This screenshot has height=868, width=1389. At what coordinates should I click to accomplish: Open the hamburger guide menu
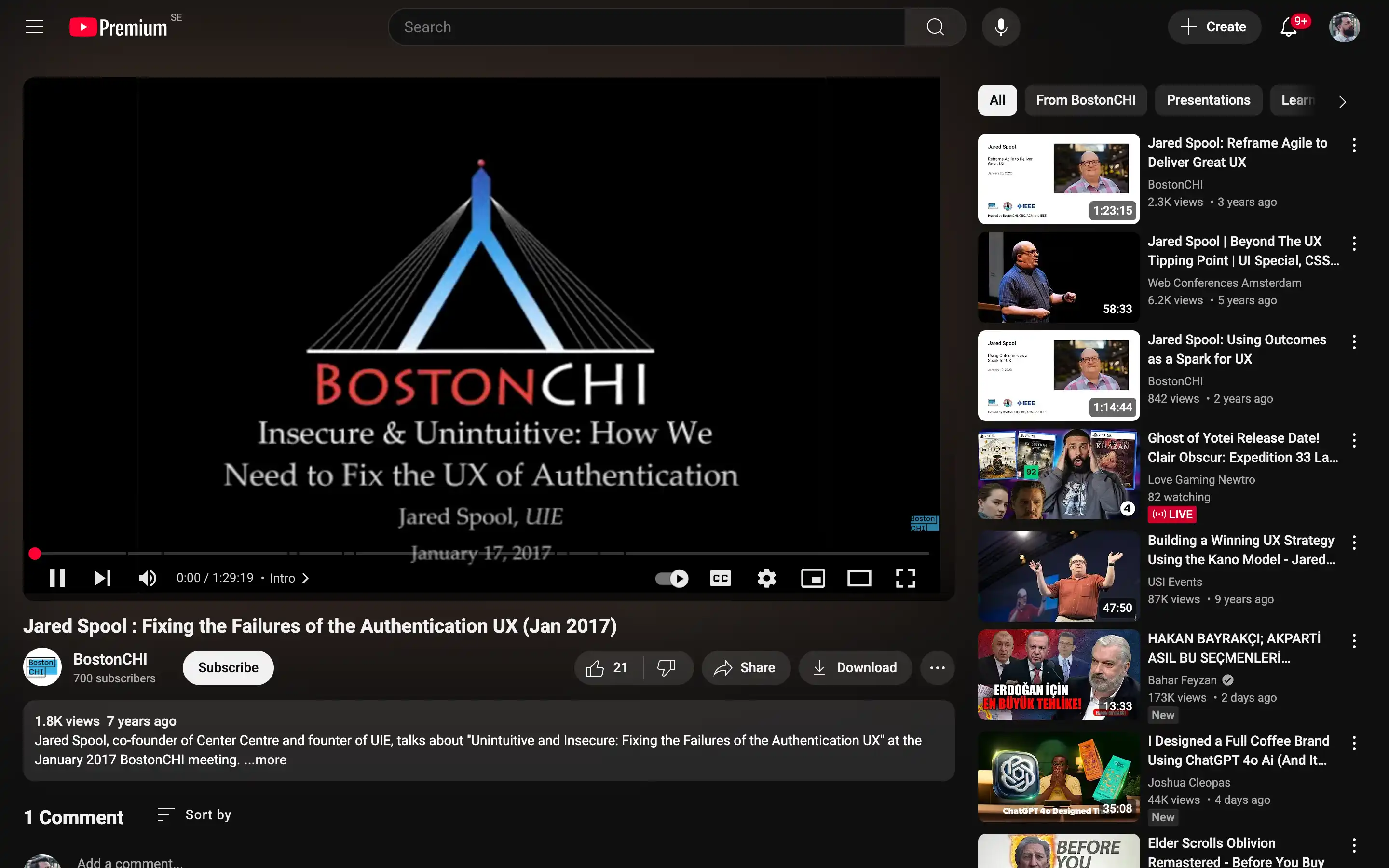[x=34, y=27]
